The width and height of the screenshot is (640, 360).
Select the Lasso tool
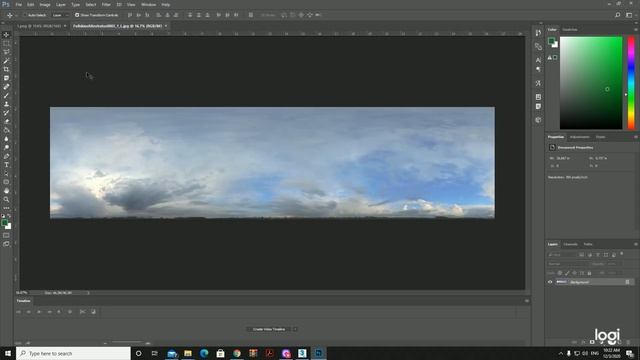(6, 52)
